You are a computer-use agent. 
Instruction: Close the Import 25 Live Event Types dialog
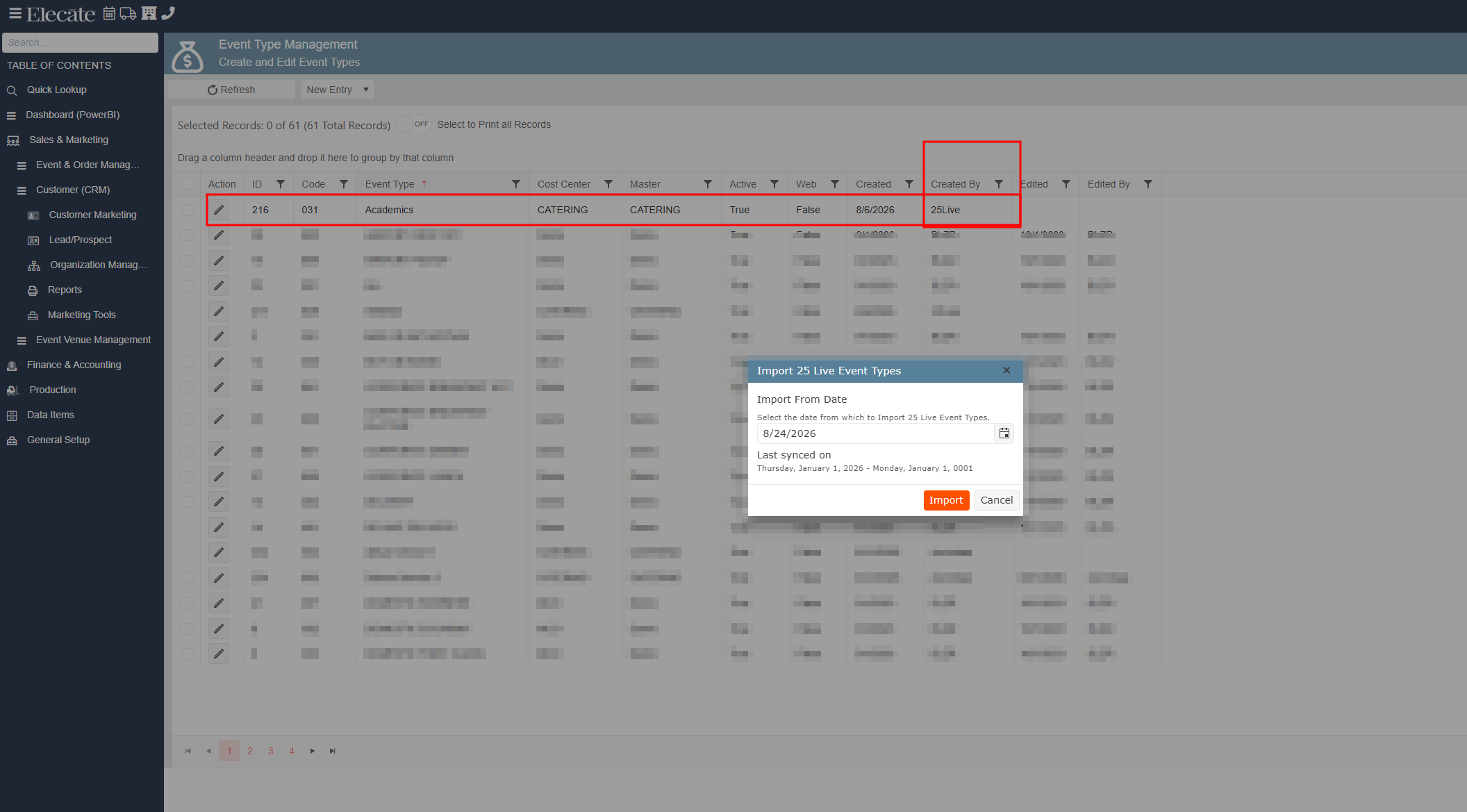coord(1006,370)
